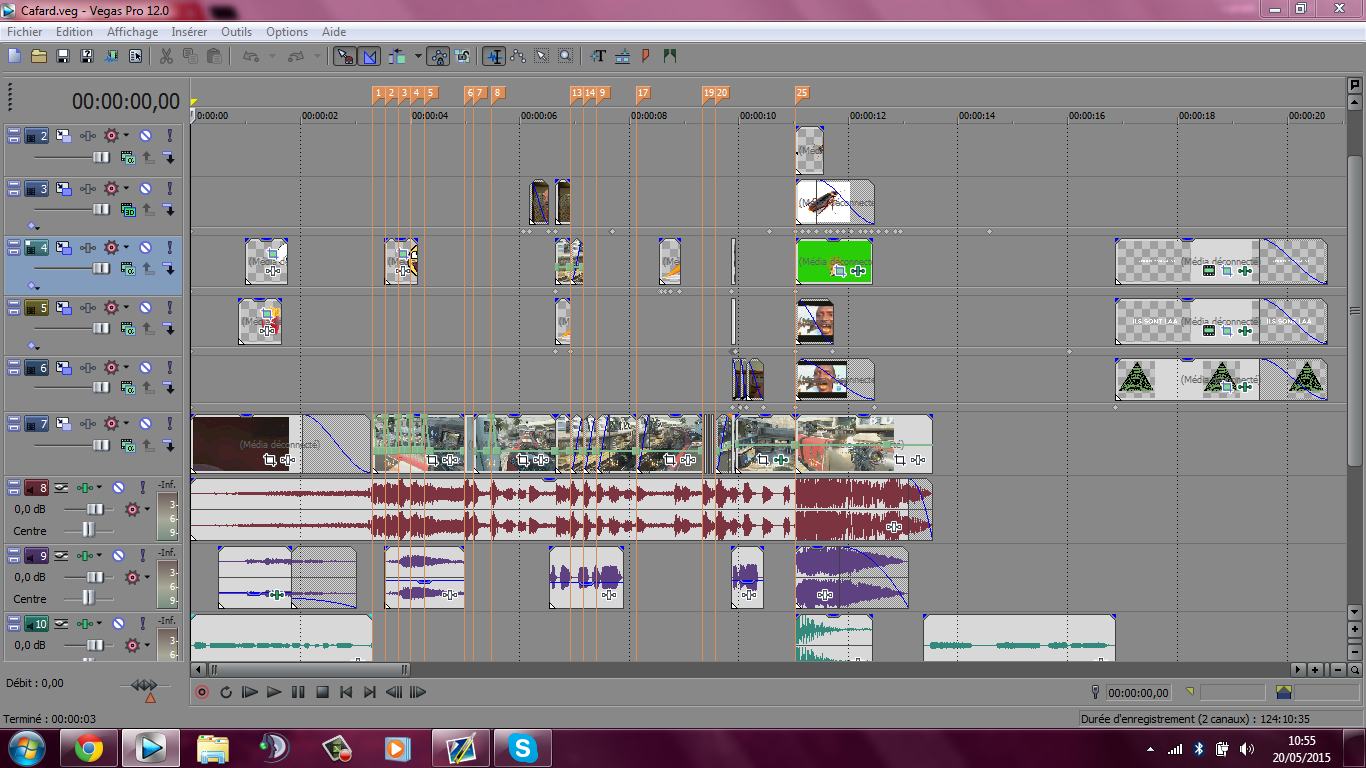The image size is (1366, 768).
Task: Select the Zoom edit tool
Action: (566, 56)
